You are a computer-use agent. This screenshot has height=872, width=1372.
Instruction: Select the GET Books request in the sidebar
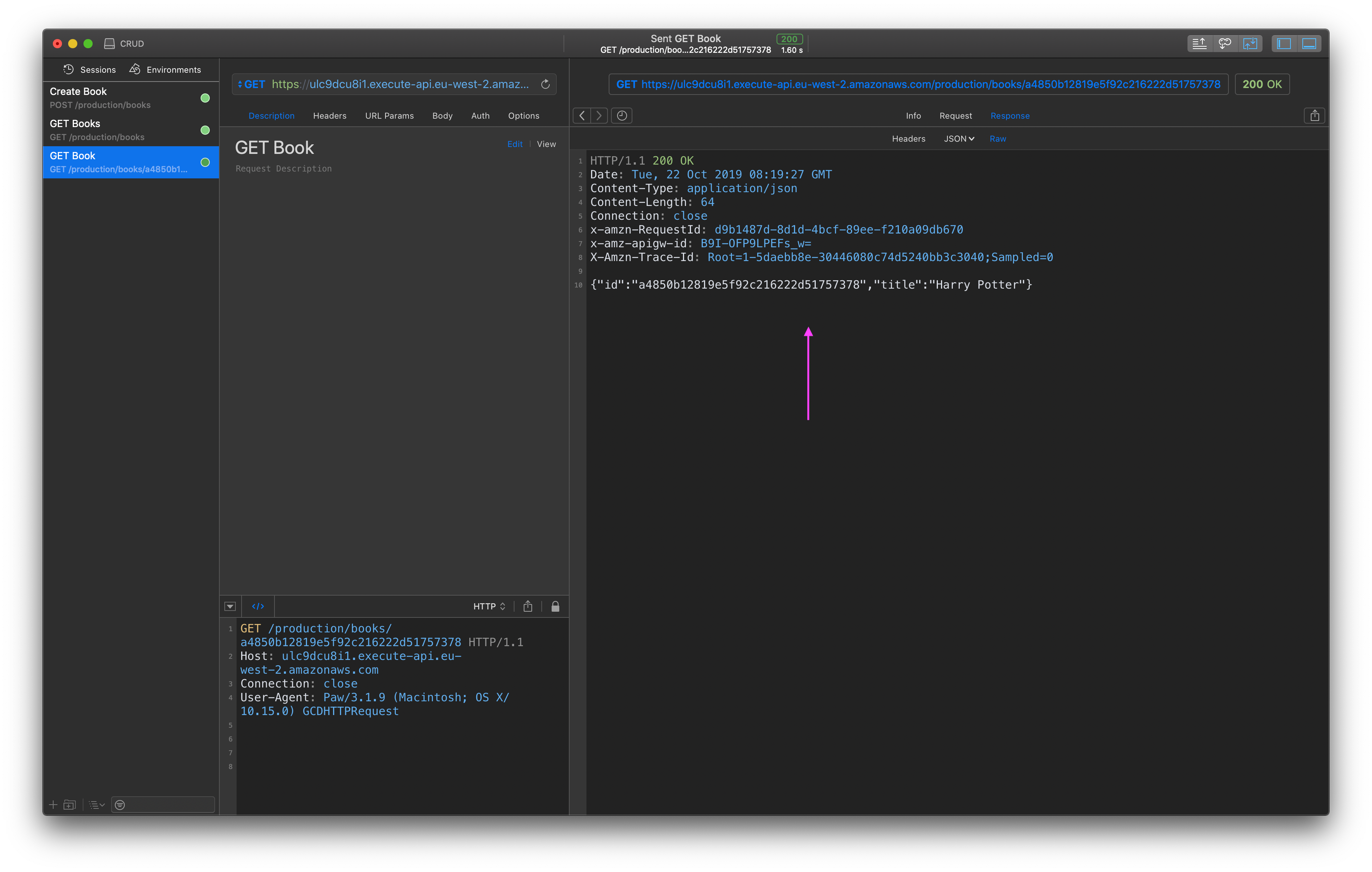pyautogui.click(x=114, y=130)
